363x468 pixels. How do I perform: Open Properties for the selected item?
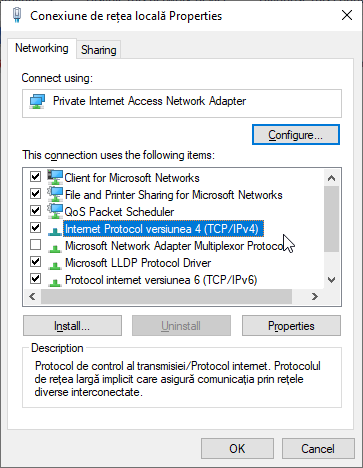tap(291, 326)
